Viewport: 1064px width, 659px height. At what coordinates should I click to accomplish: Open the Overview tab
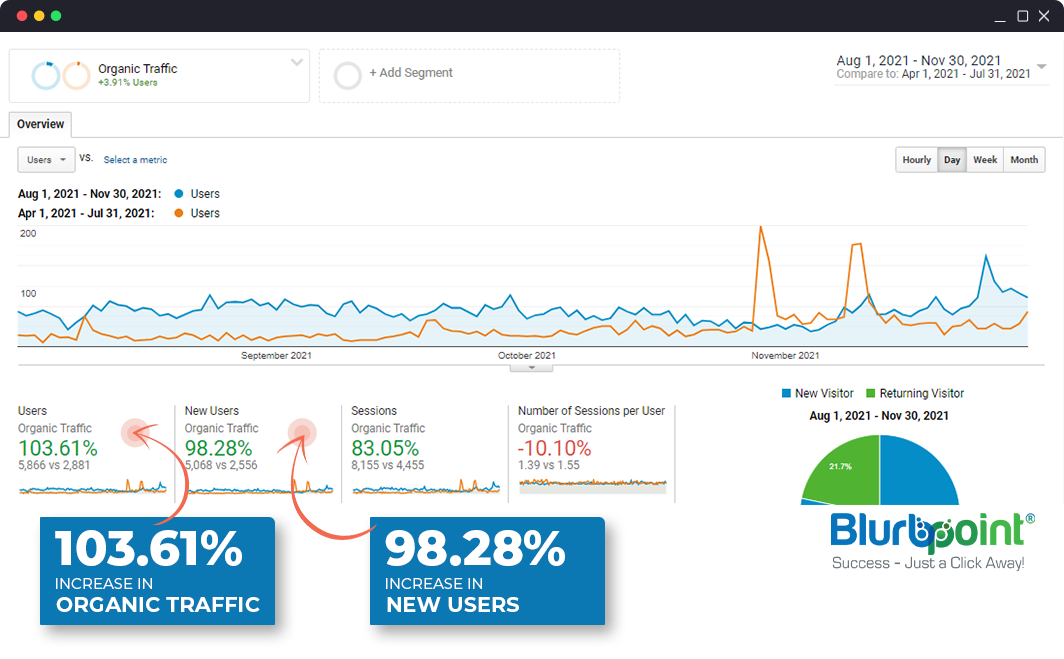pyautogui.click(x=40, y=125)
